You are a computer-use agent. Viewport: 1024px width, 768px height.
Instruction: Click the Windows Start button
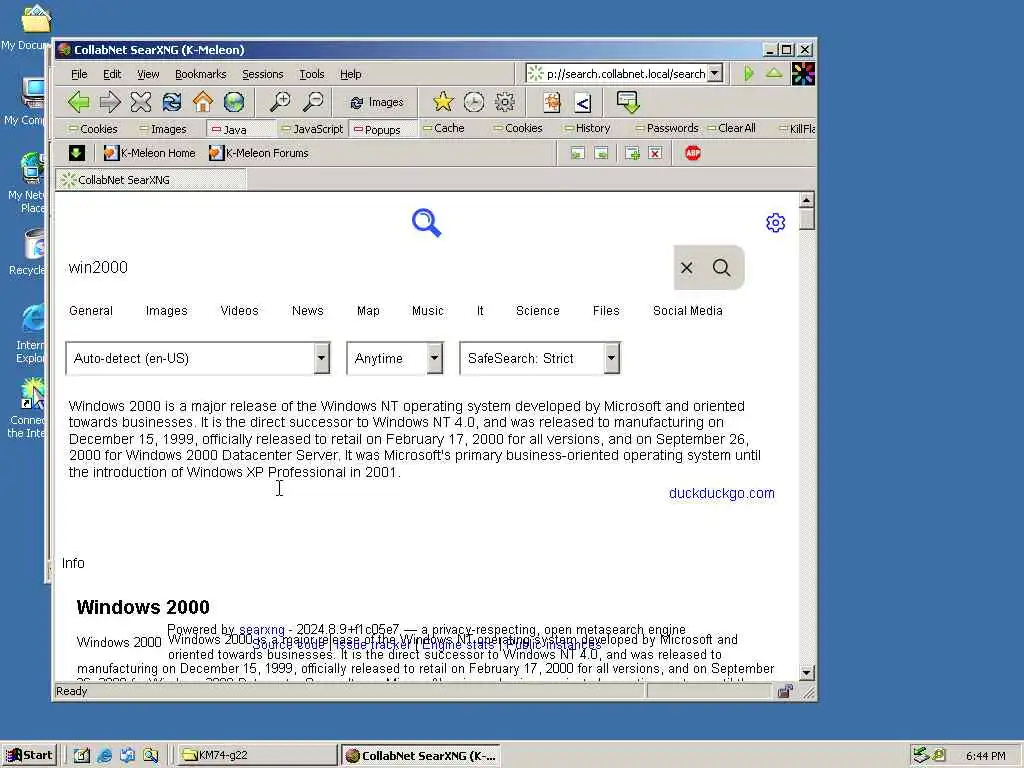(29, 755)
